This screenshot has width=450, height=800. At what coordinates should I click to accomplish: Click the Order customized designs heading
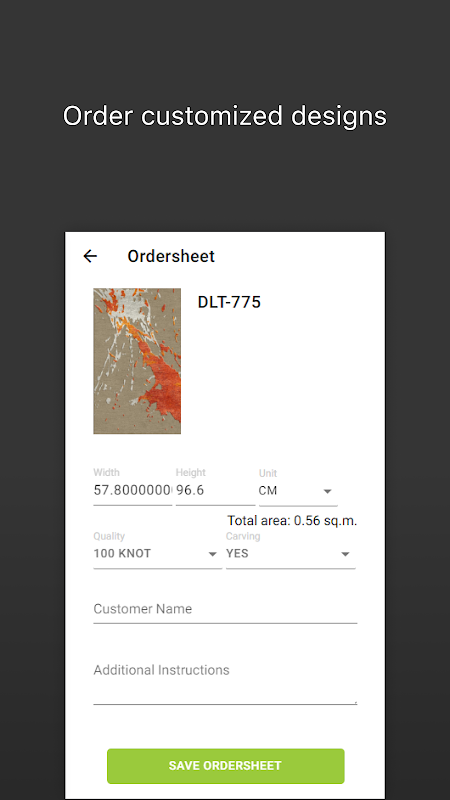225,116
